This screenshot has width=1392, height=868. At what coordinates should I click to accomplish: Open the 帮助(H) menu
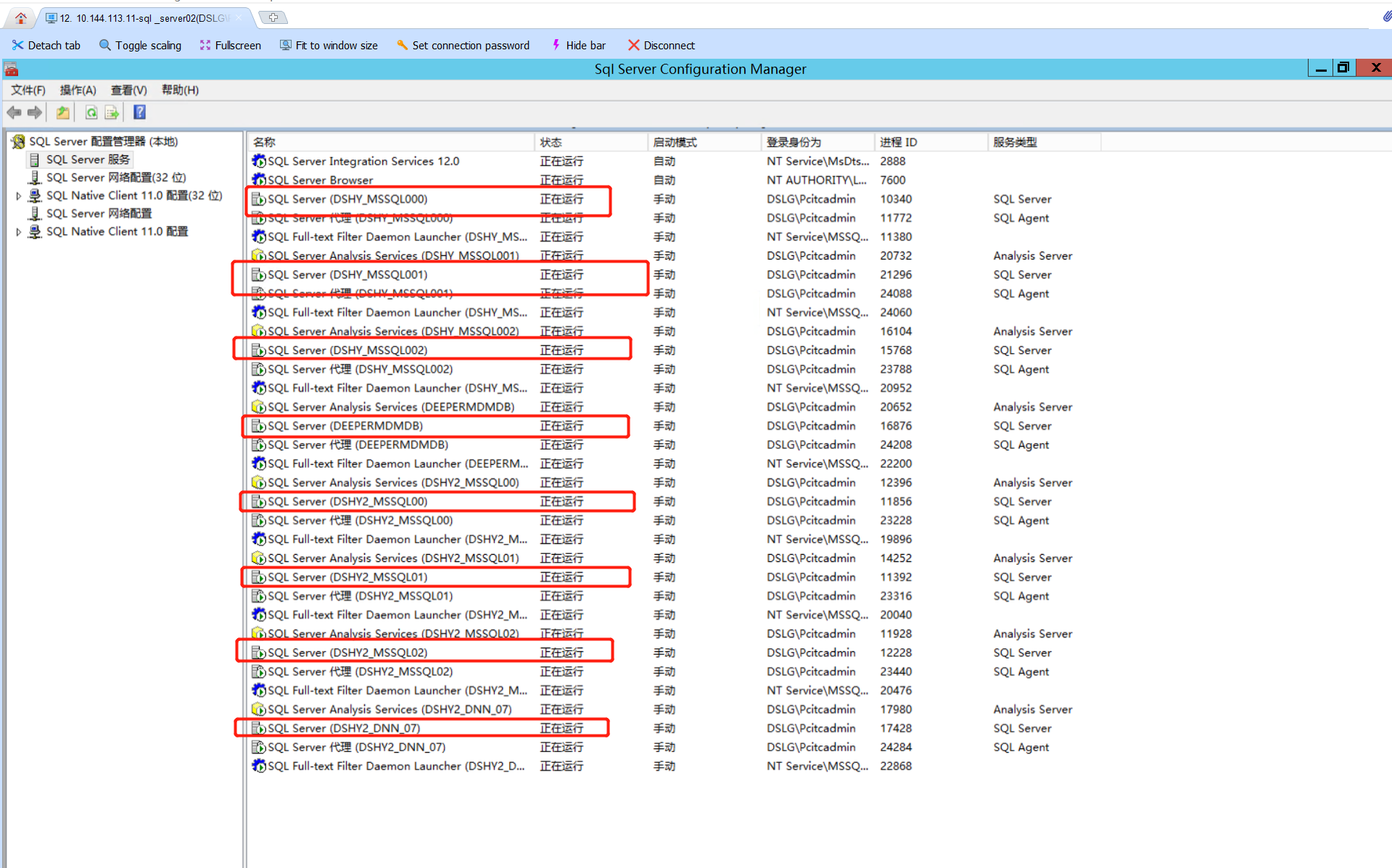point(181,90)
